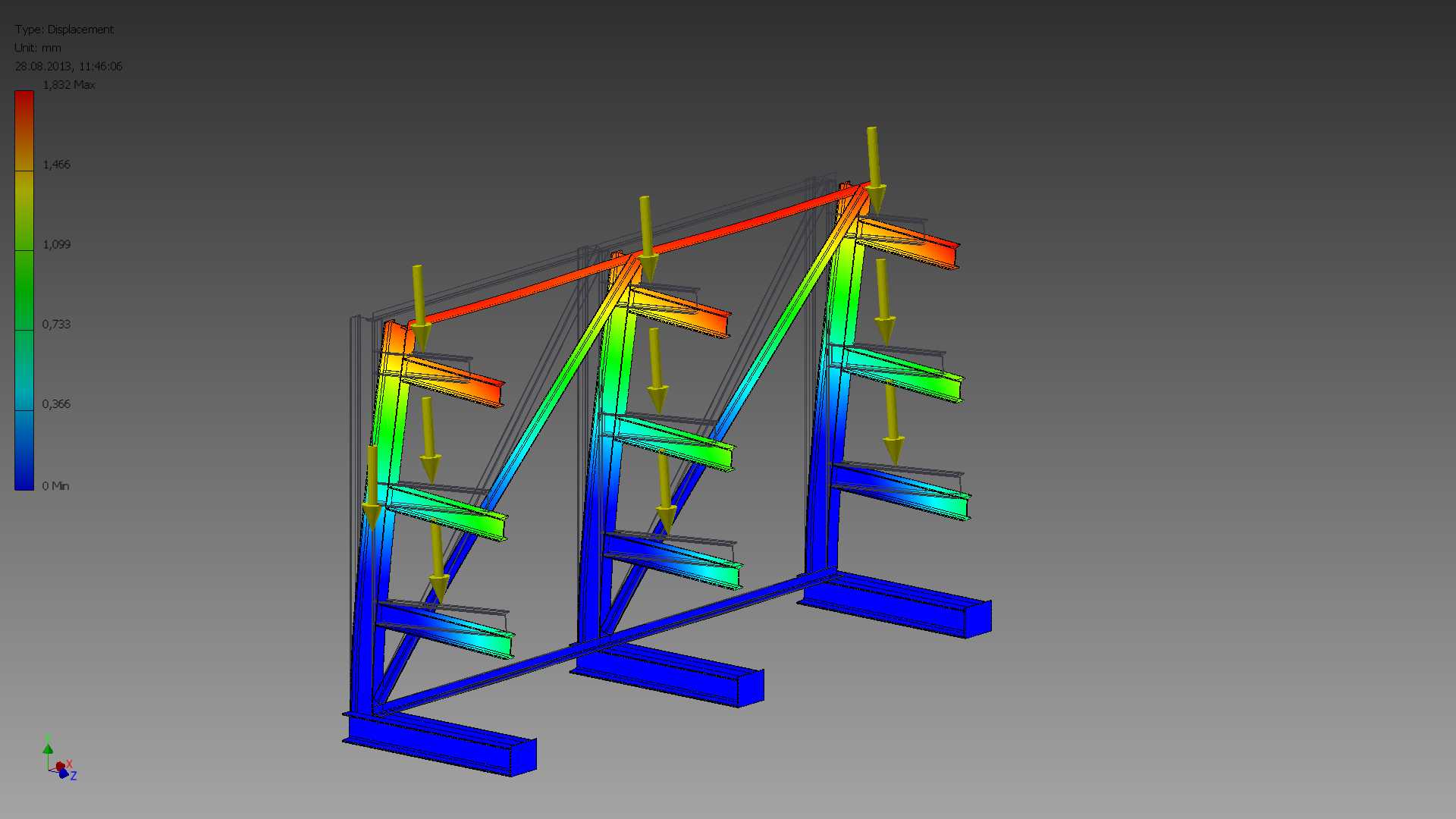Click the '1,466' legend value
The image size is (1456, 819).
coord(56,165)
